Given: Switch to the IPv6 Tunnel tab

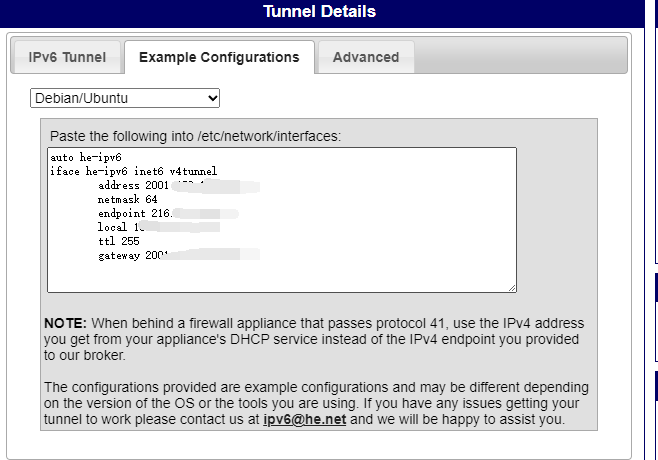Looking at the screenshot, I should tap(67, 57).
